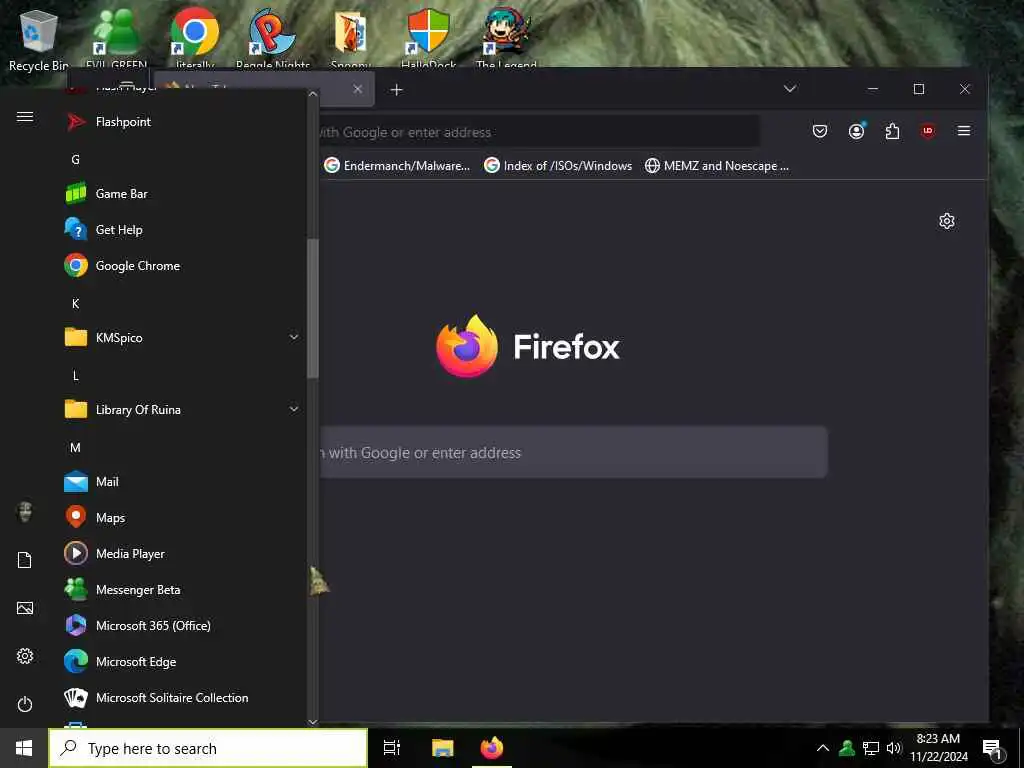Open Pictures from Start sidebar
Viewport: 1024px width, 768px height.
(x=25, y=608)
